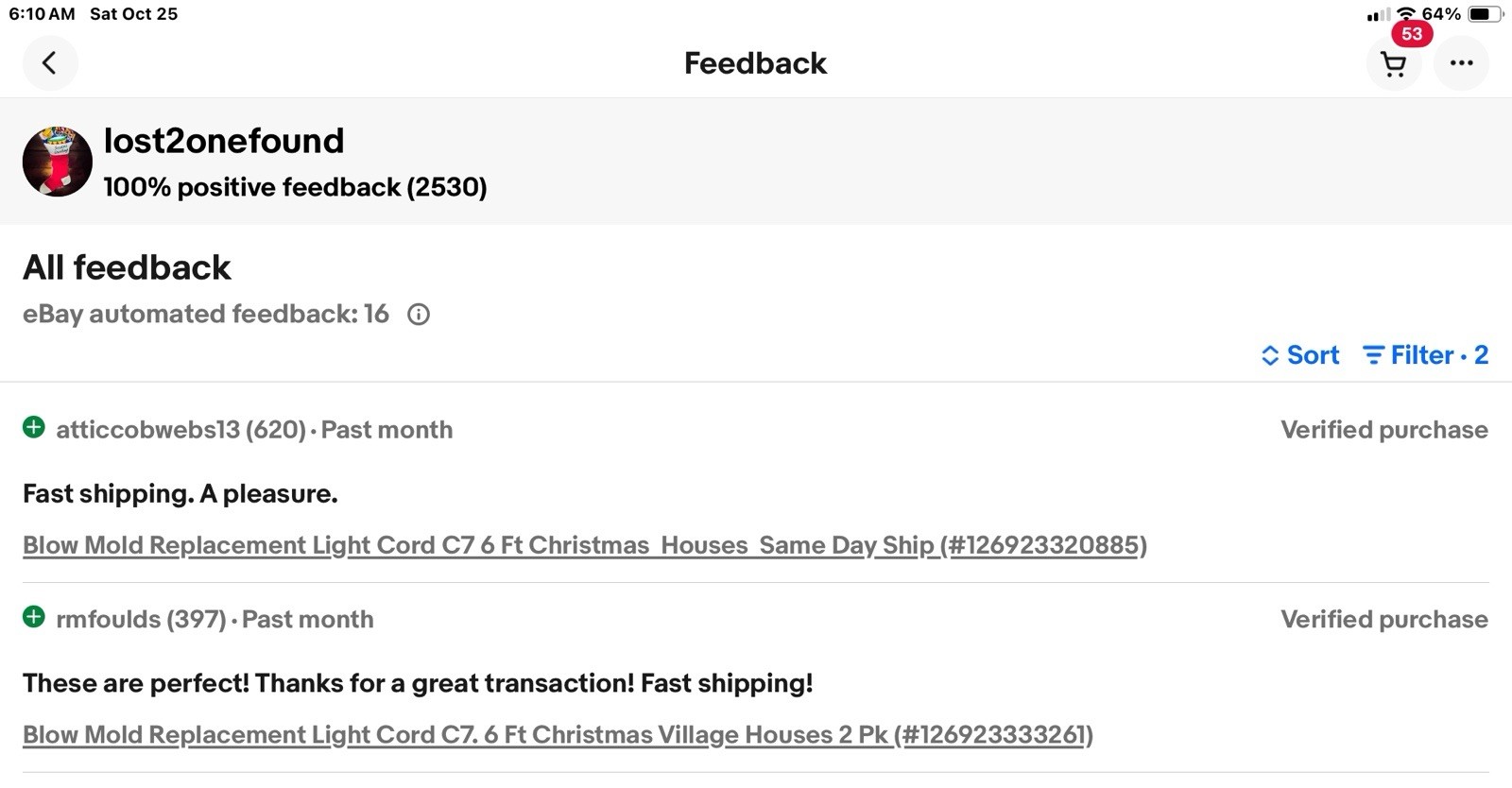Tap the Wi-Fi icon in the status bar
Screen dimensions: 1512x788
pyautogui.click(x=1406, y=14)
